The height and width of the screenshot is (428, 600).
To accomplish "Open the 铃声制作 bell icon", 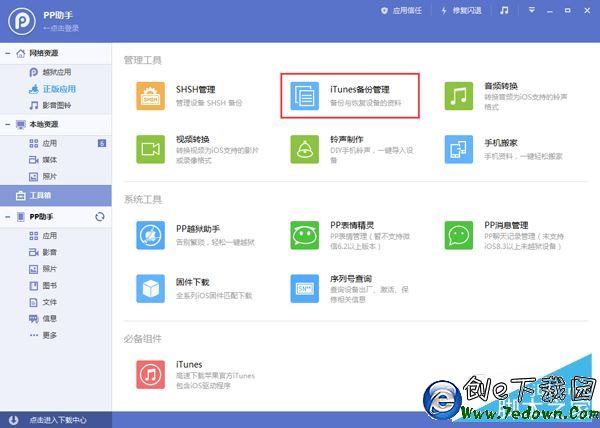I will [x=305, y=149].
